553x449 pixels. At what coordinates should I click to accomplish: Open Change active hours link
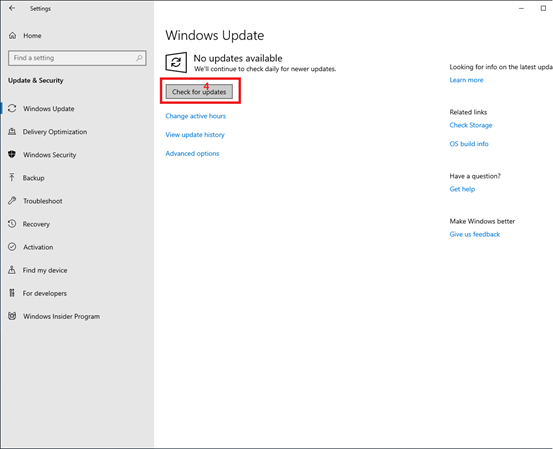tap(195, 116)
